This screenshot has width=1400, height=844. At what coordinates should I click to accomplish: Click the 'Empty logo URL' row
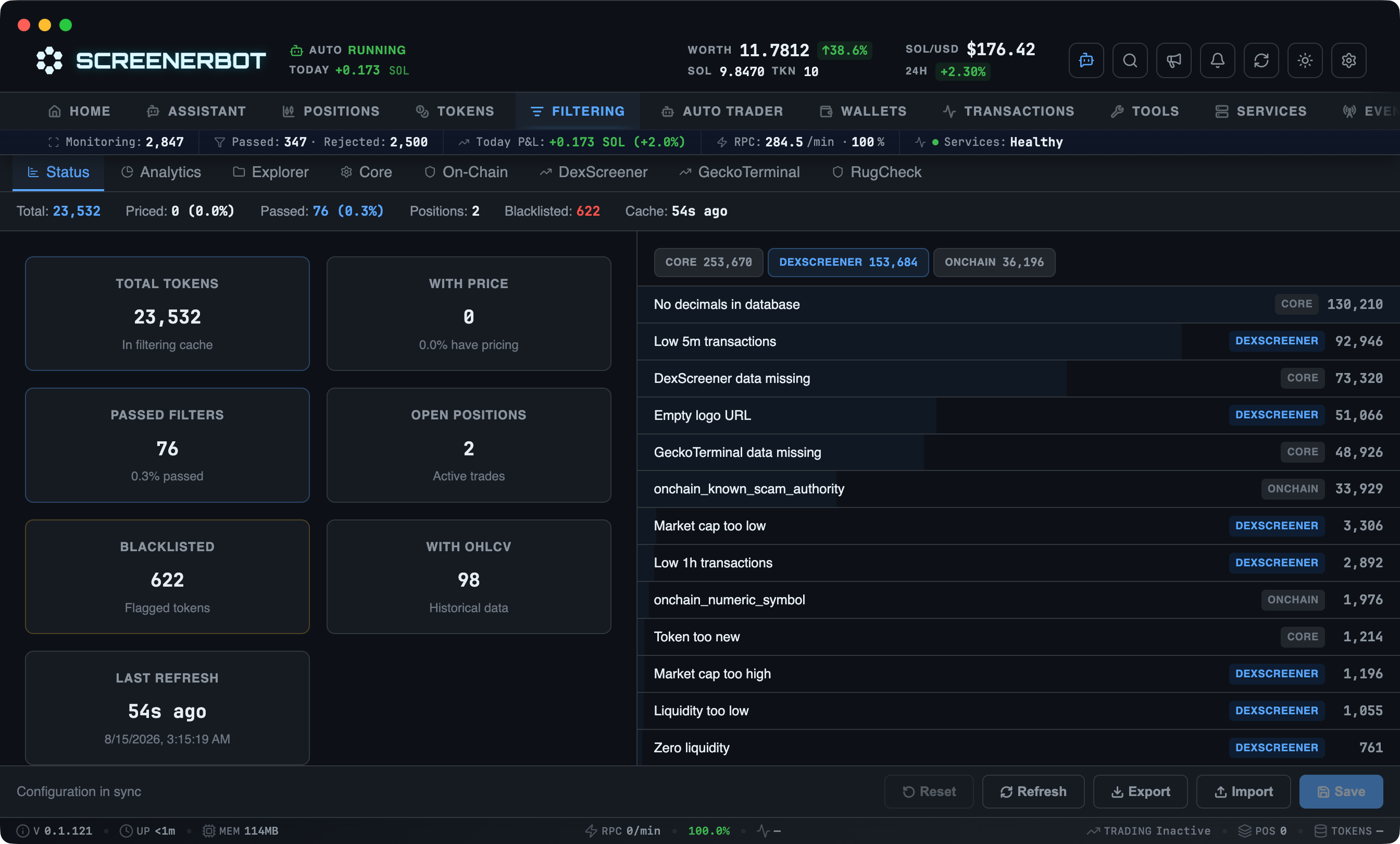click(x=1018, y=415)
